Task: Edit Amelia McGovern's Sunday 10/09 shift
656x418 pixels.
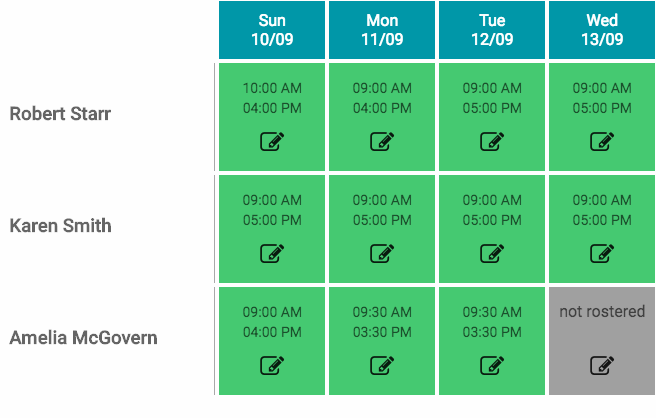Action: click(271, 365)
